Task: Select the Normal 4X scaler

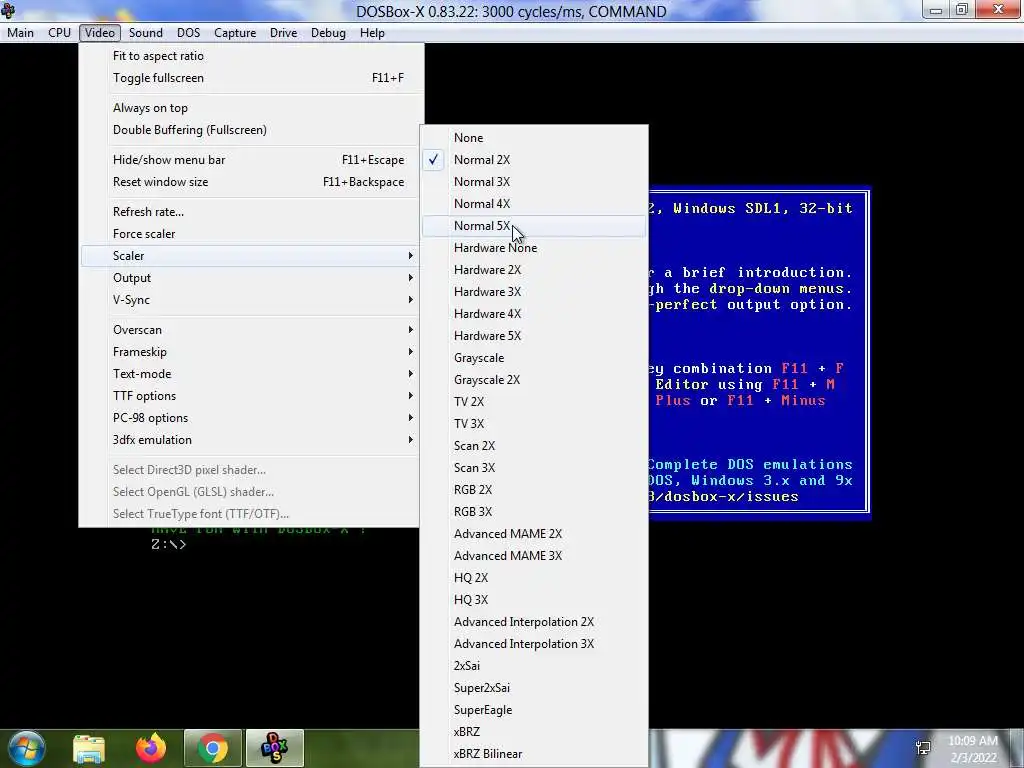Action: click(534, 204)
